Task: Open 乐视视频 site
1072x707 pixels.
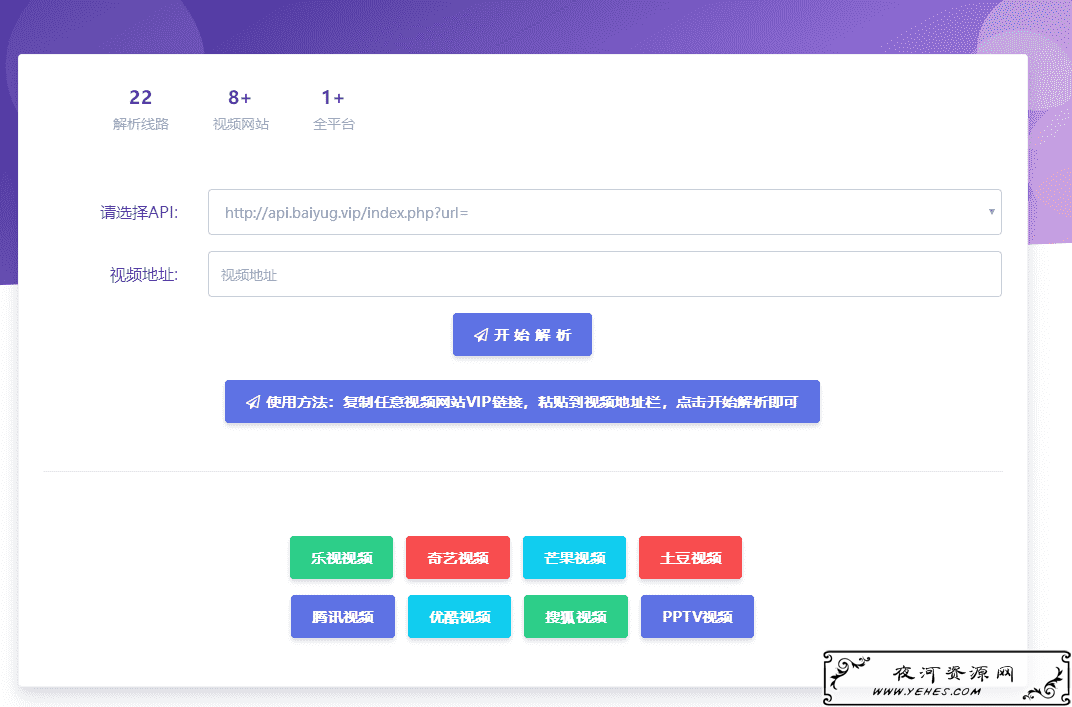Action: [341, 557]
